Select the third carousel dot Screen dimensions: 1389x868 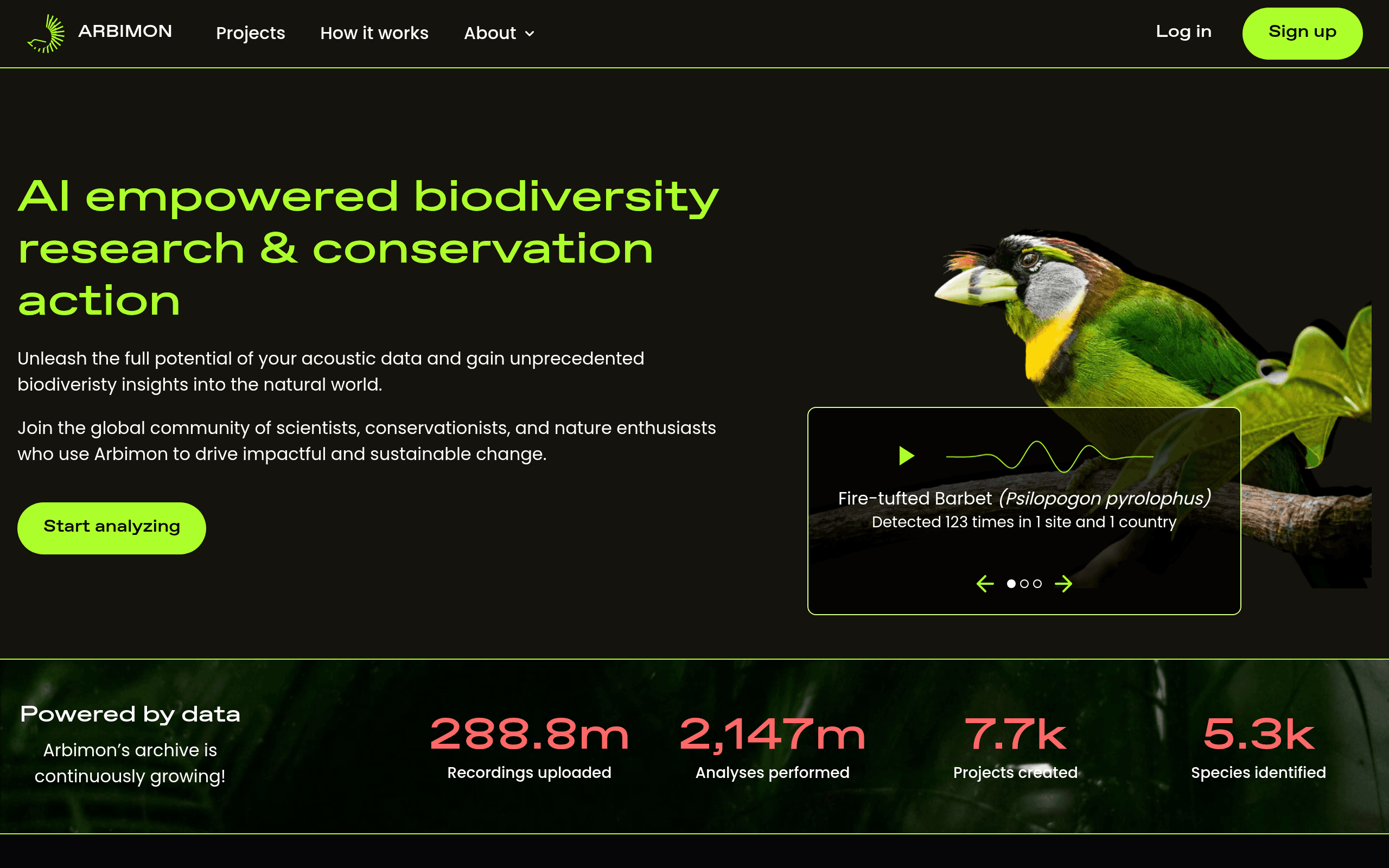click(x=1037, y=584)
